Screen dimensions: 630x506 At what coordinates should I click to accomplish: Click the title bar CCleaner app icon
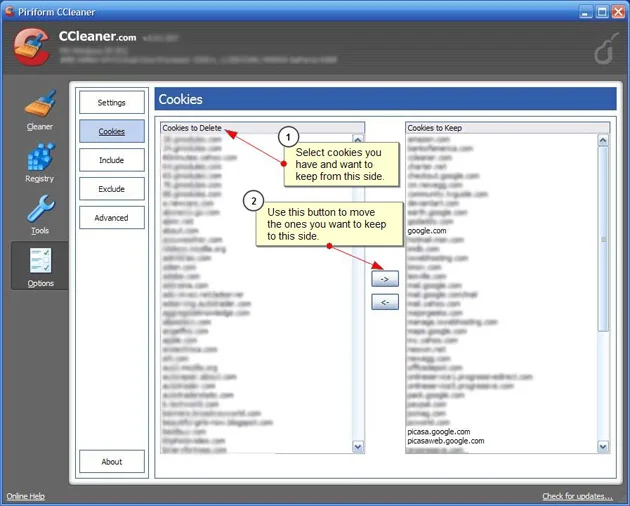click(x=10, y=11)
